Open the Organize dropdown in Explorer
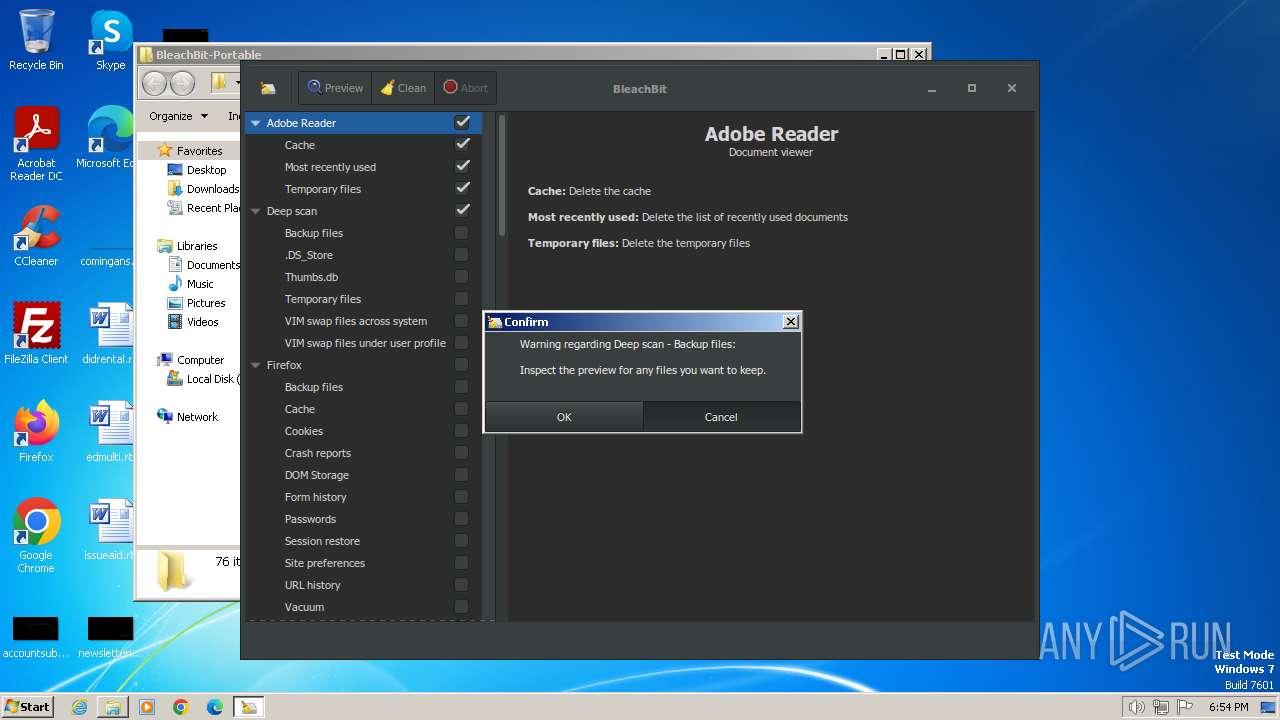Image resolution: width=1280 pixels, height=720 pixels. [x=178, y=116]
